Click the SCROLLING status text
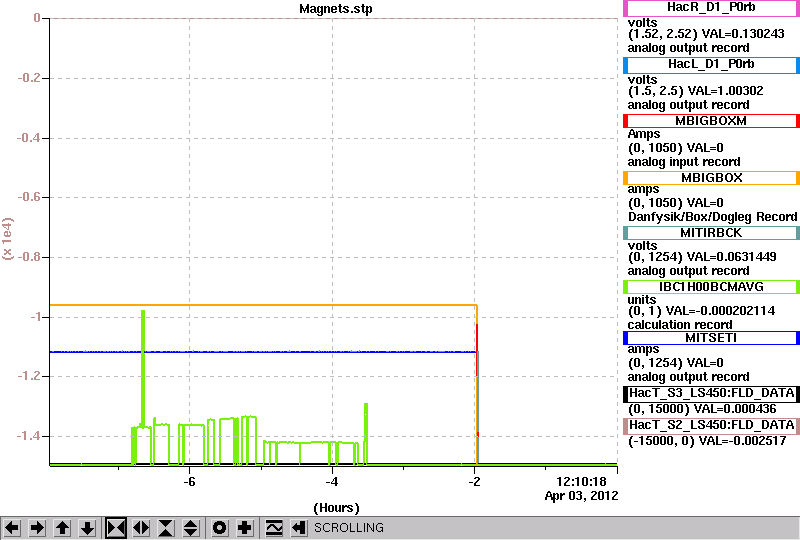The image size is (800, 540). pyautogui.click(x=348, y=528)
